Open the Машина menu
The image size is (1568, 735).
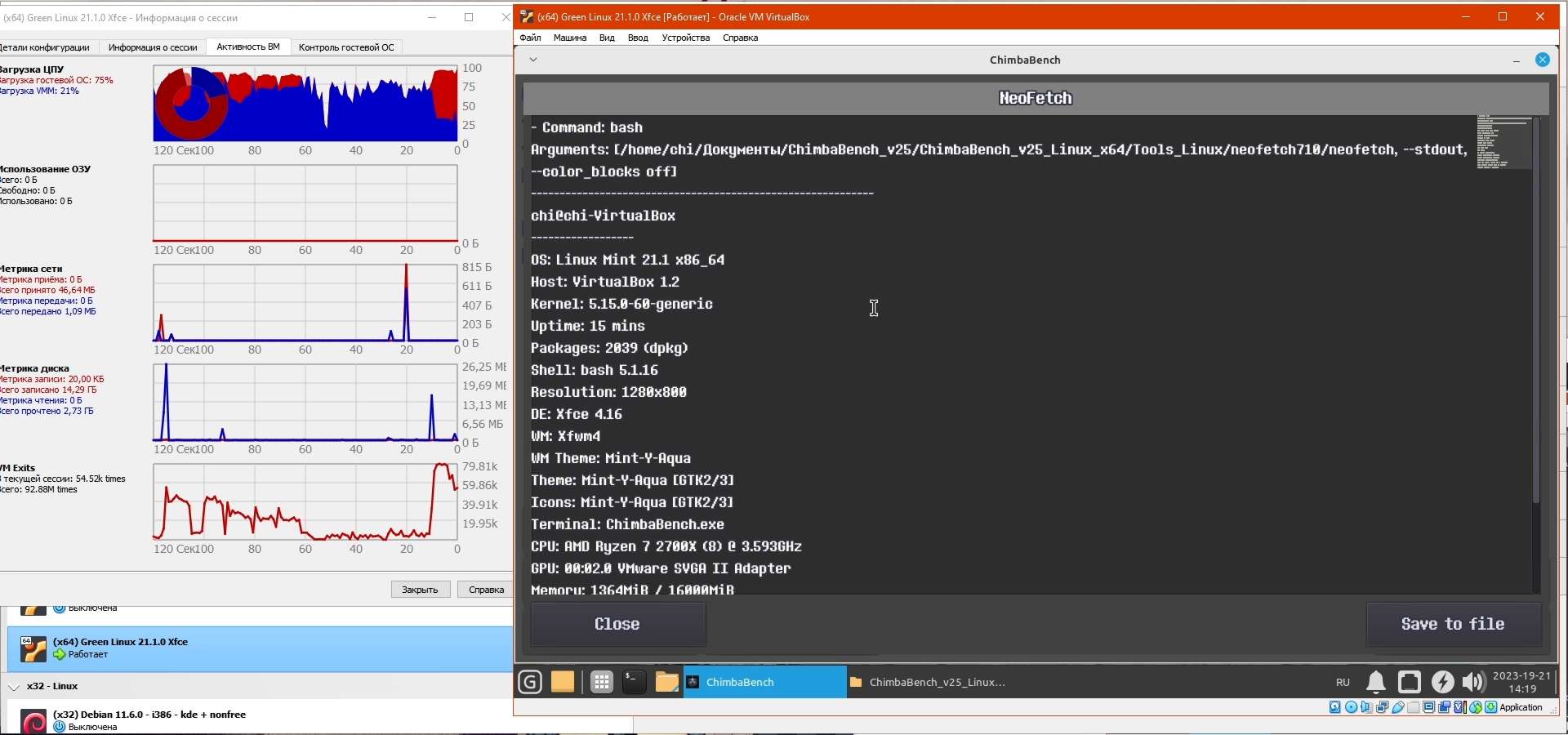[x=570, y=38]
